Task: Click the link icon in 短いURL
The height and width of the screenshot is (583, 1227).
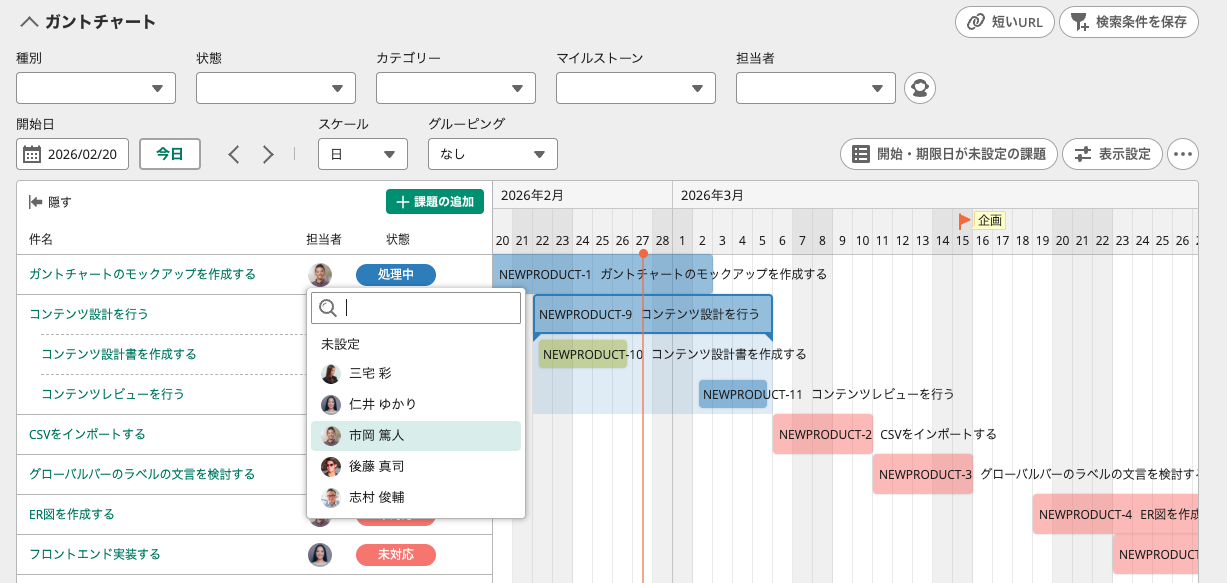Action: pos(976,22)
